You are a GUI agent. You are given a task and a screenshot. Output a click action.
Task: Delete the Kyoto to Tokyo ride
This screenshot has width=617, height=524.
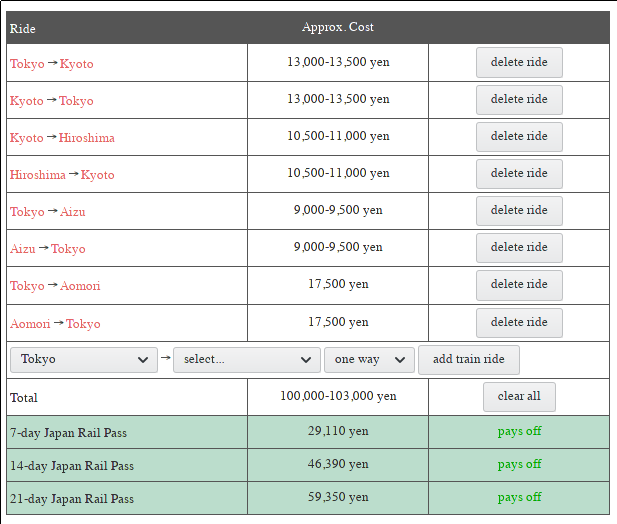point(519,100)
